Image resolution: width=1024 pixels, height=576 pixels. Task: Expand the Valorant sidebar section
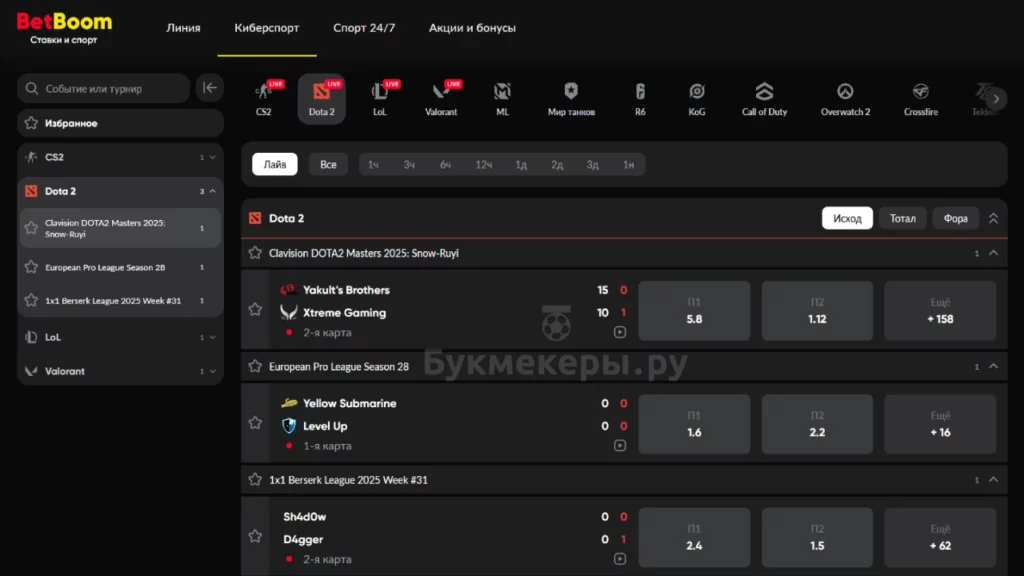pyautogui.click(x=212, y=371)
